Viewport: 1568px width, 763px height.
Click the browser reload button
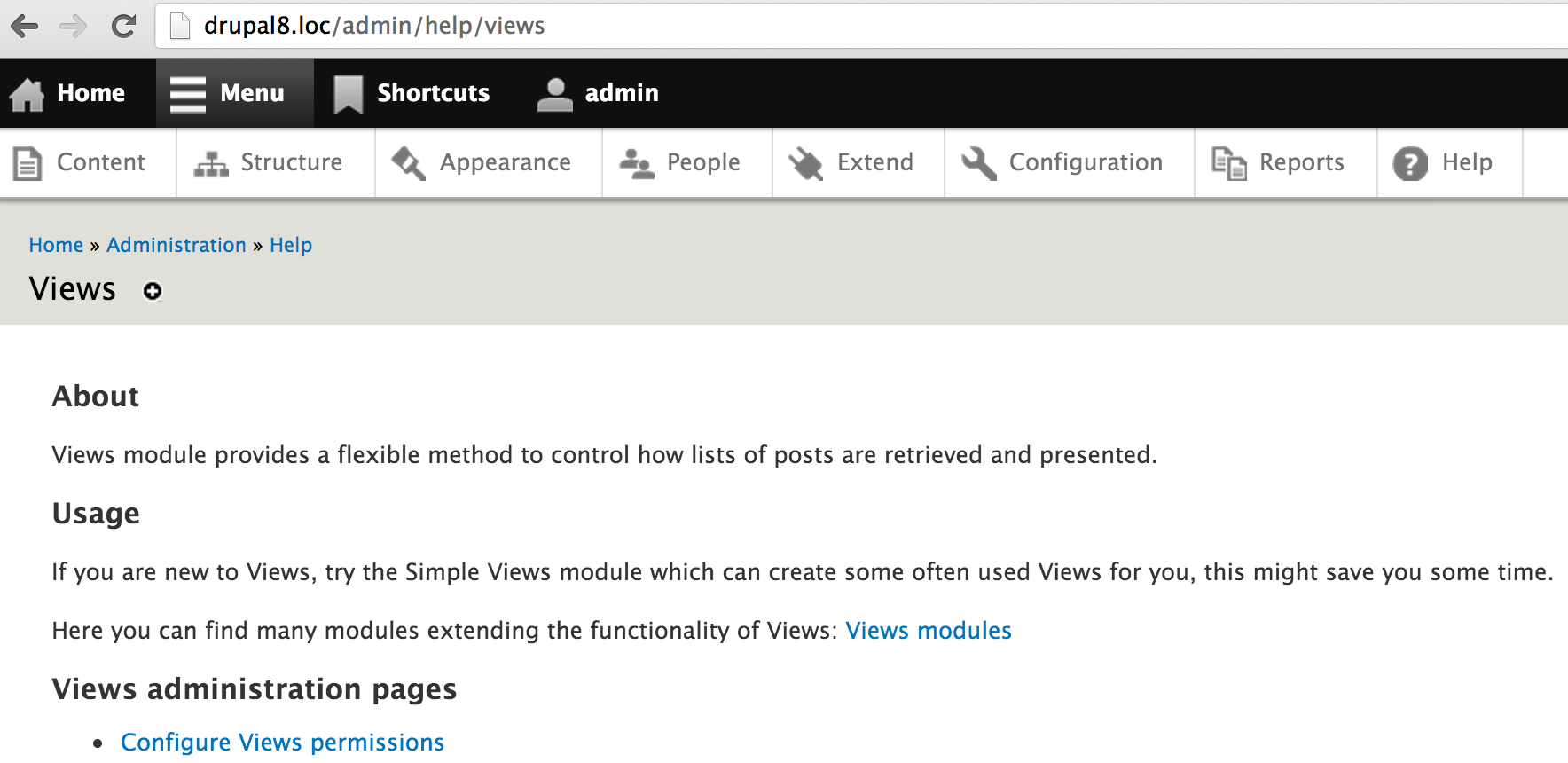pyautogui.click(x=123, y=27)
